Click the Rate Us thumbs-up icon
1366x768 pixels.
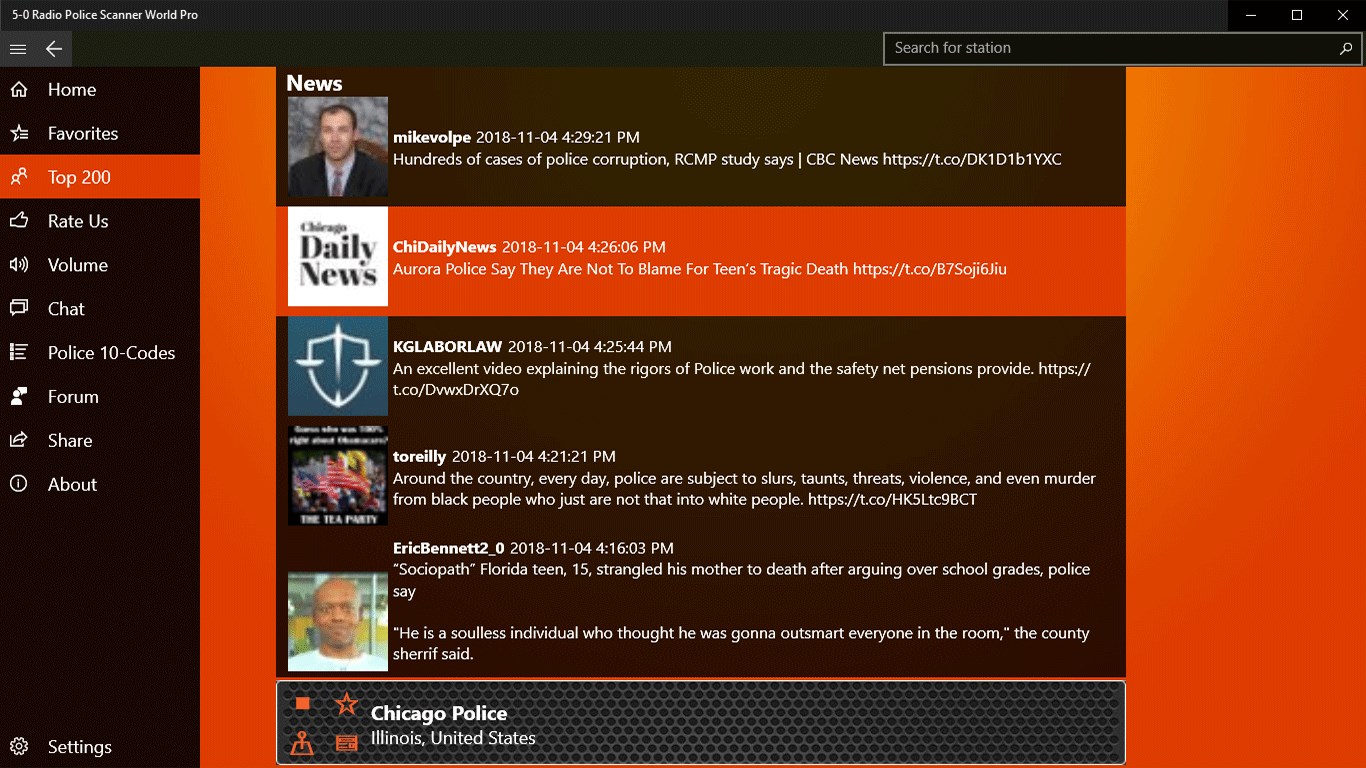click(x=18, y=221)
